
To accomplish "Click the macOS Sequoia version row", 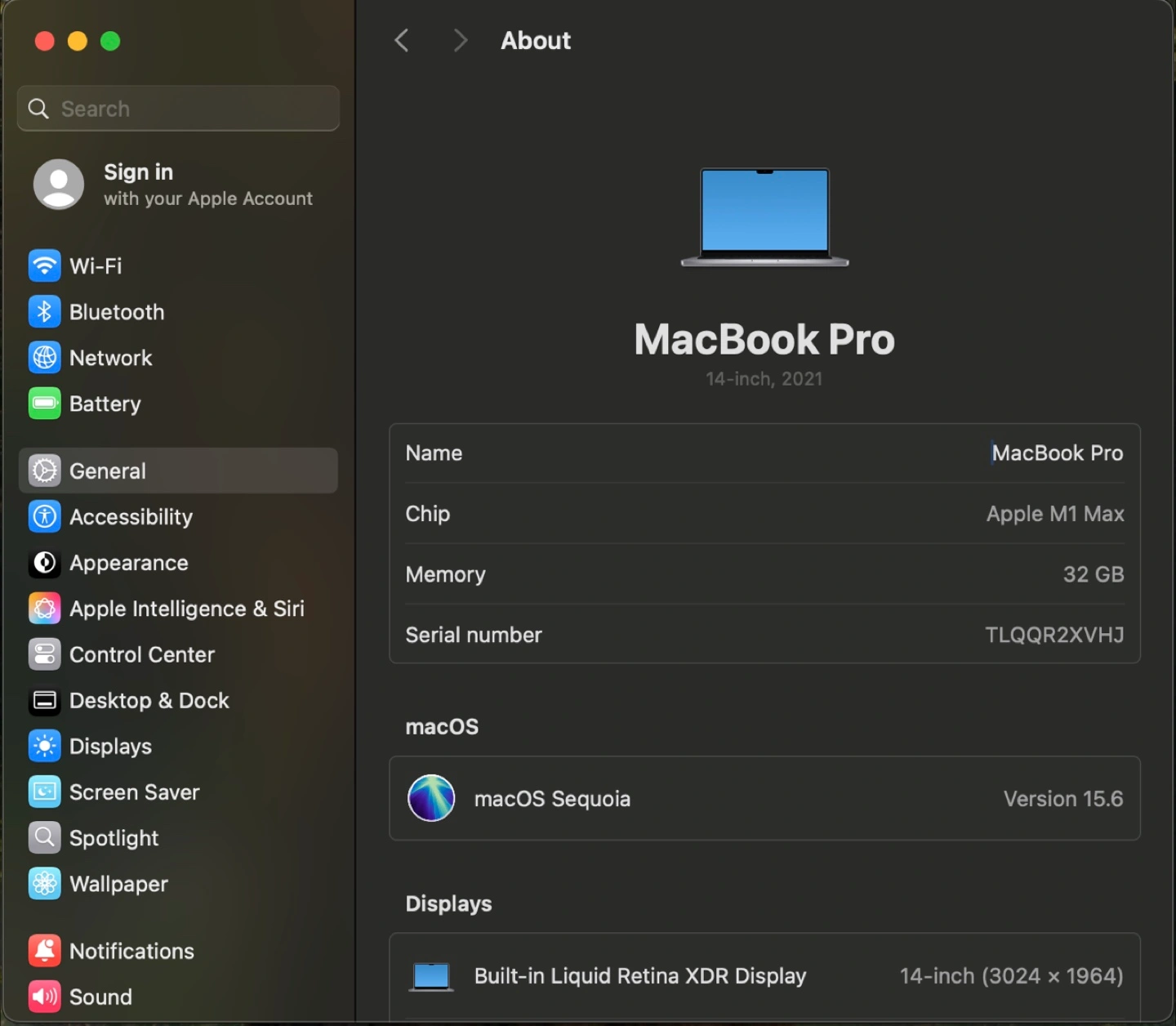I will [x=764, y=798].
